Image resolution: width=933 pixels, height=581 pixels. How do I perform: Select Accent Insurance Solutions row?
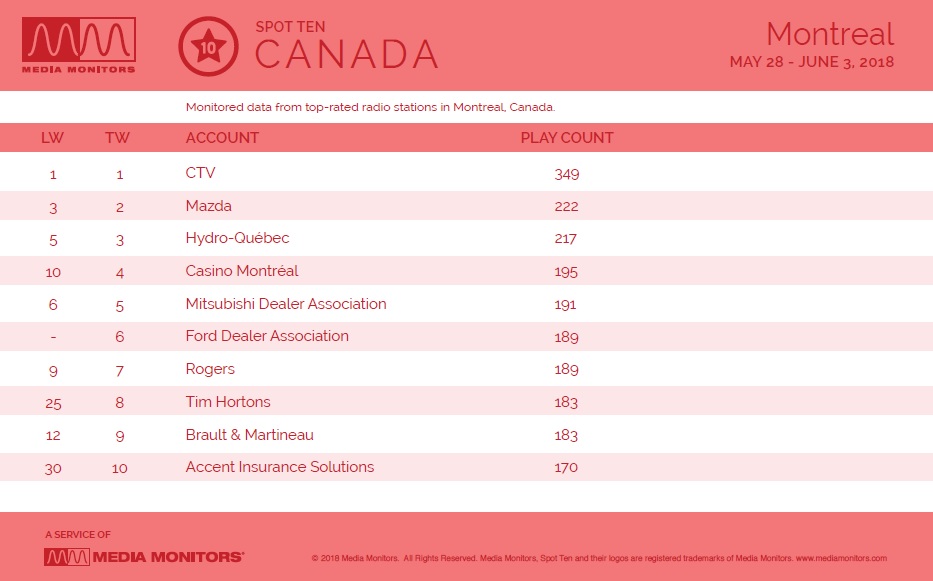(x=466, y=467)
